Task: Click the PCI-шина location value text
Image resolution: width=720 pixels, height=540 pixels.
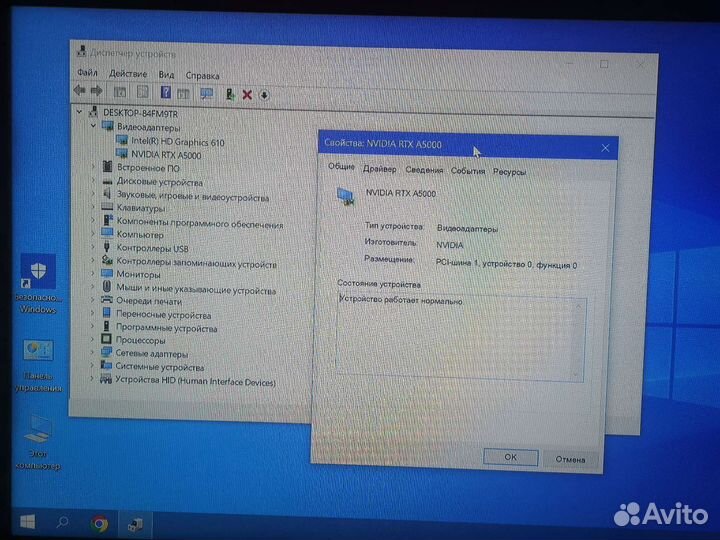Action: 506,264
